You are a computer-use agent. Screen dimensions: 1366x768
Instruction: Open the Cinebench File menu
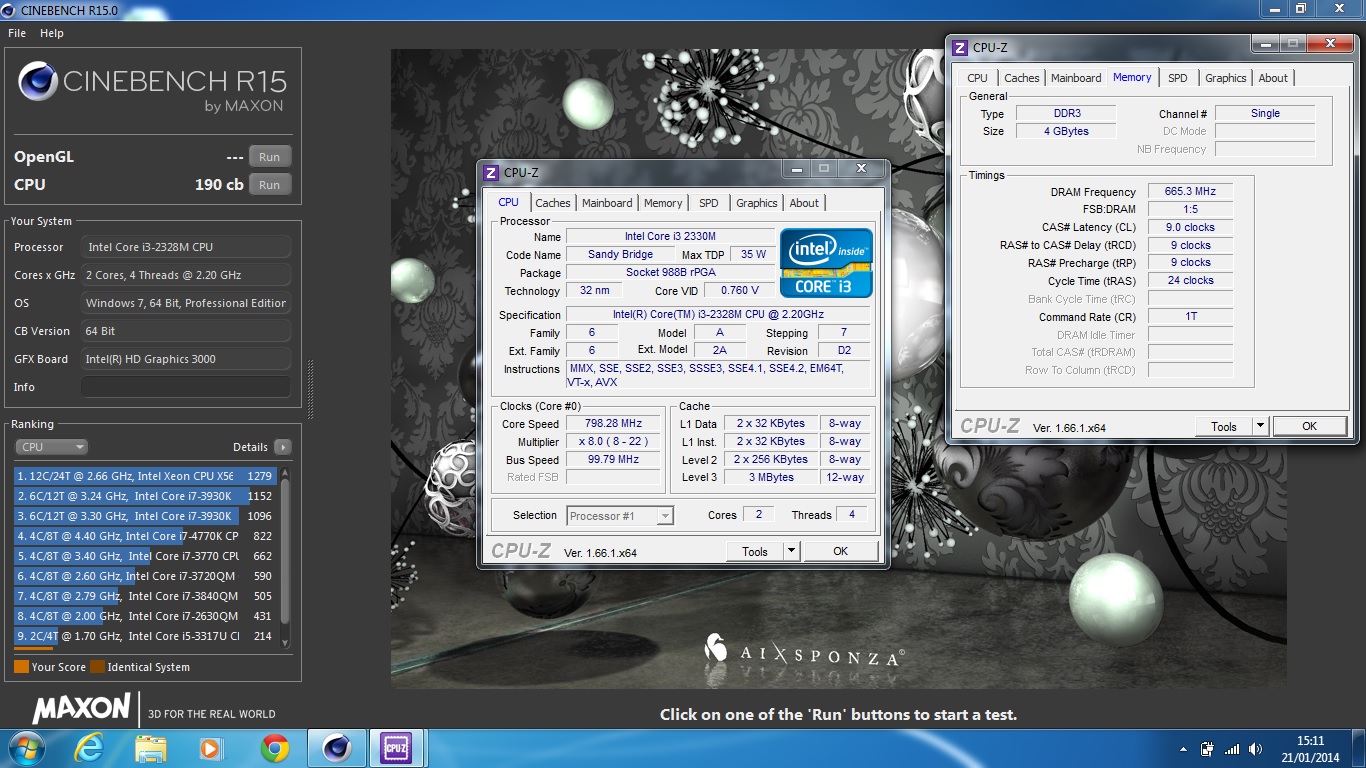click(17, 33)
